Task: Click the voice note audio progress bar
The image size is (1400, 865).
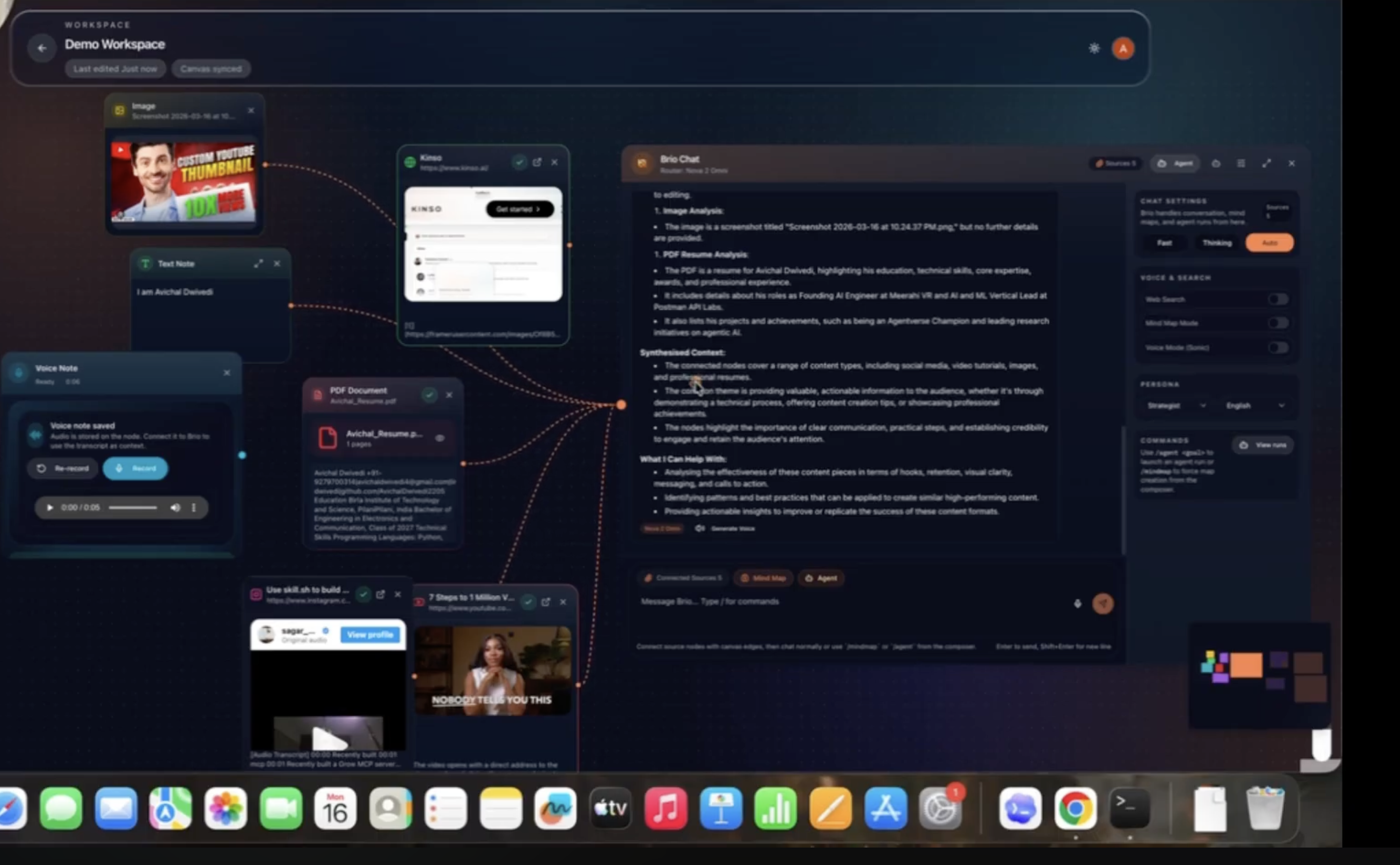Action: (133, 507)
